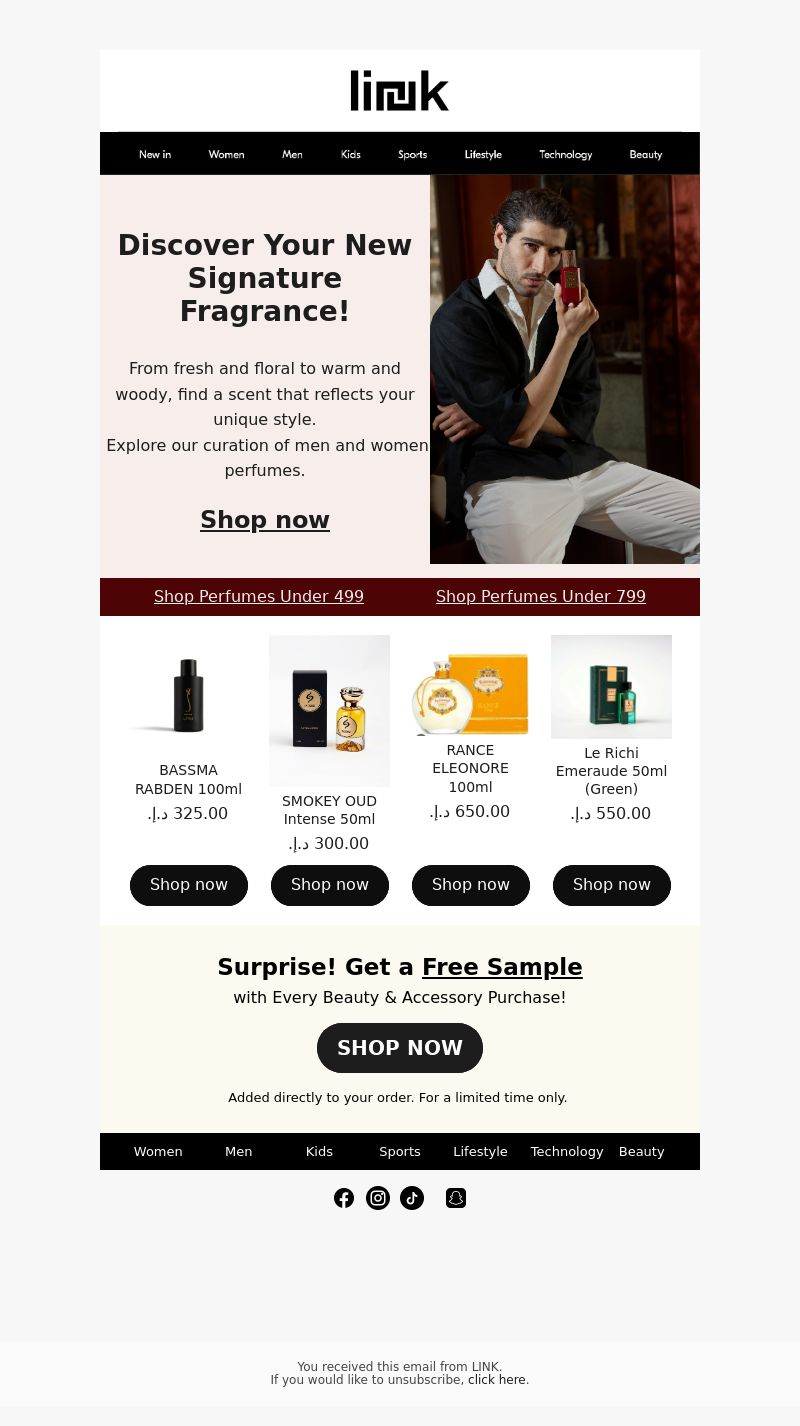Screen dimensions: 800x1426
Task: Open Sports in the footer navigation
Action: (400, 1152)
